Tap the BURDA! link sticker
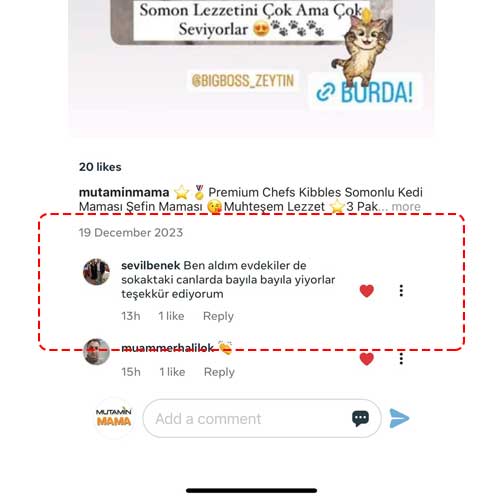500x500 pixels. tap(365, 92)
